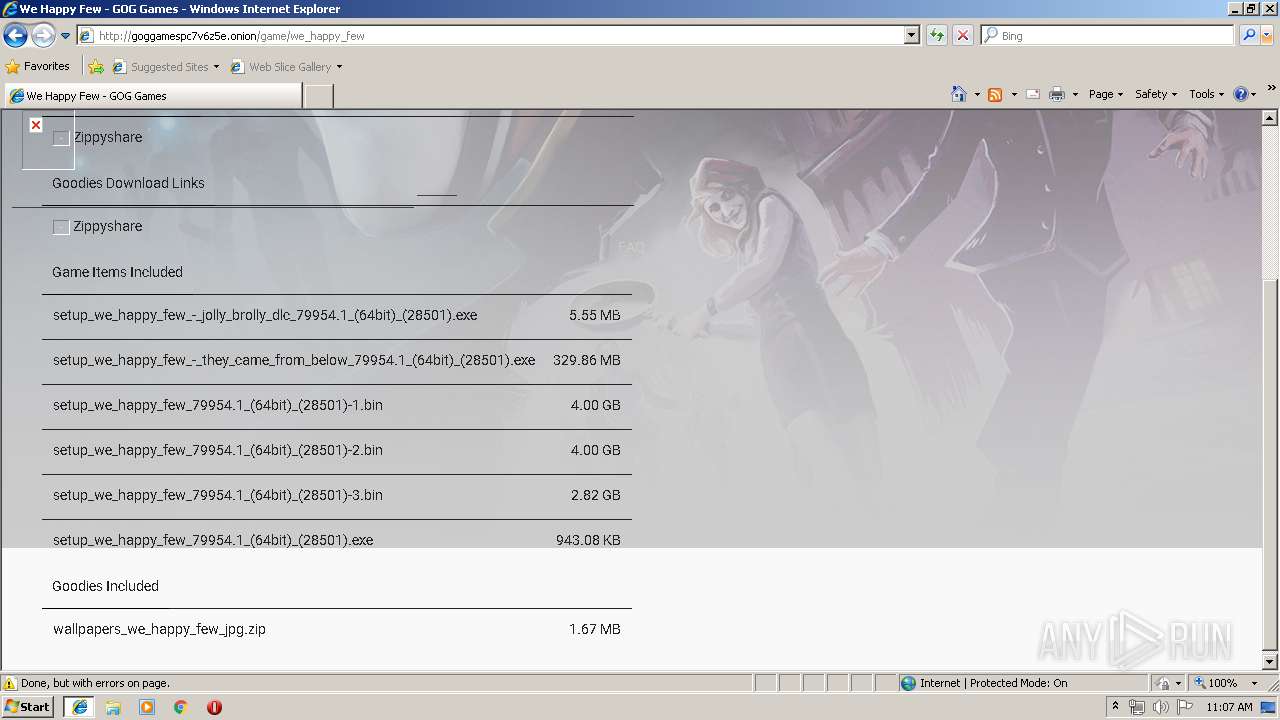The height and width of the screenshot is (720, 1280).
Task: Open the Windows Start button
Action: (28, 706)
